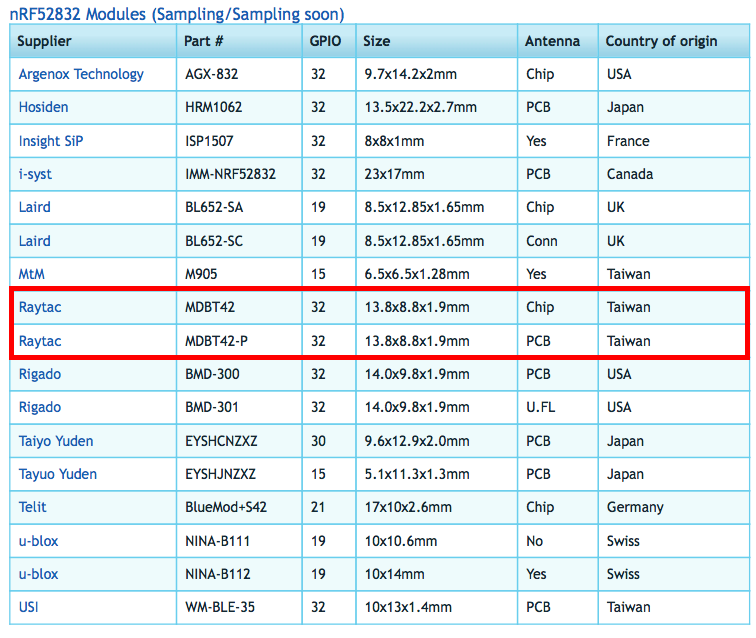756x638 pixels.
Task: Follow the Tayuo Yuden supplier link
Action: pyautogui.click(x=57, y=474)
